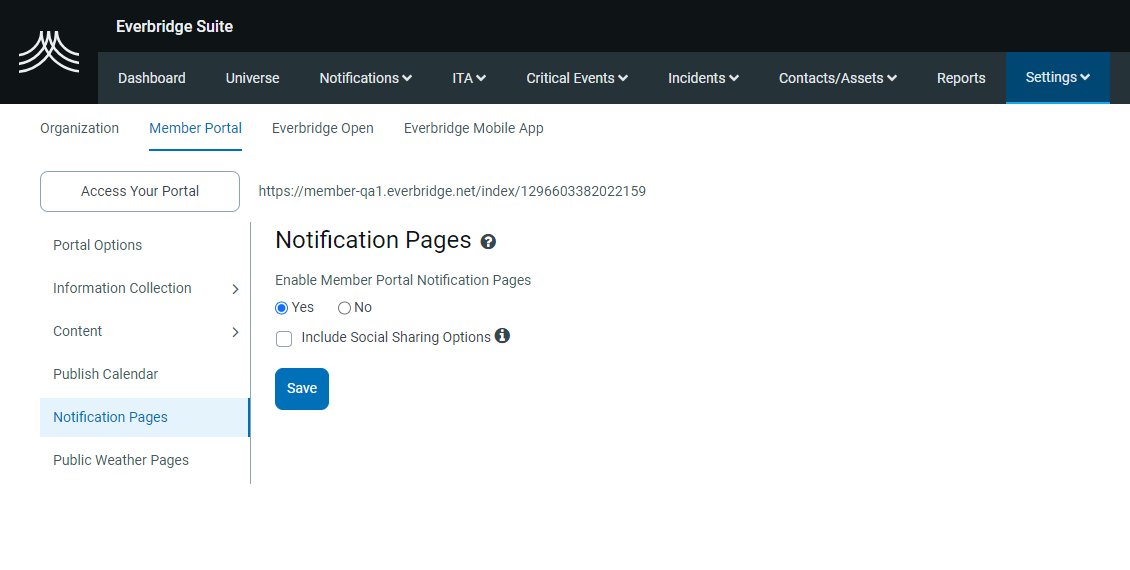Expand the ITA navigation dropdown
This screenshot has height=570, width=1130.
coord(468,78)
